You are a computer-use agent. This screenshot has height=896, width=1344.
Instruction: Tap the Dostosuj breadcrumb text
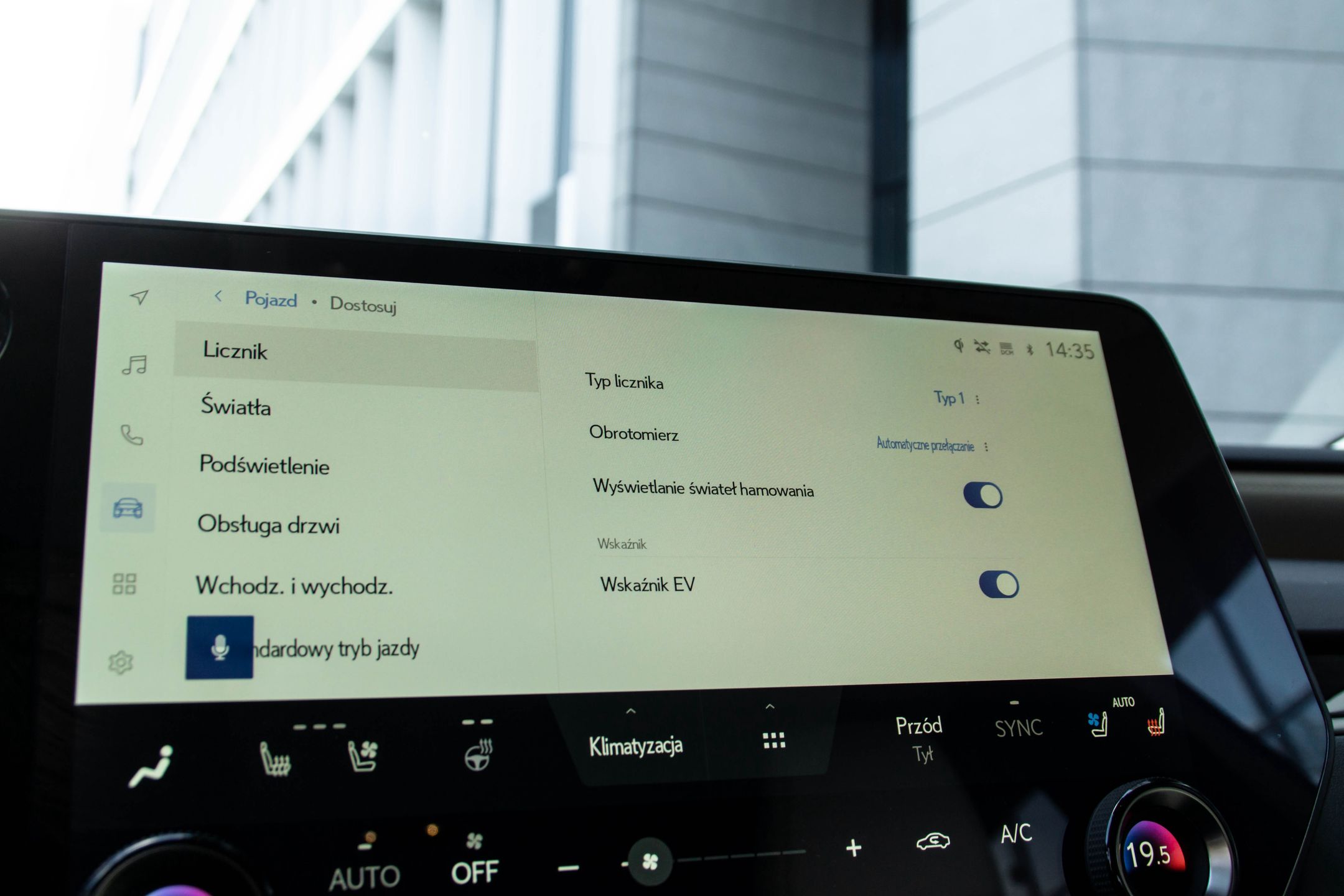(363, 304)
